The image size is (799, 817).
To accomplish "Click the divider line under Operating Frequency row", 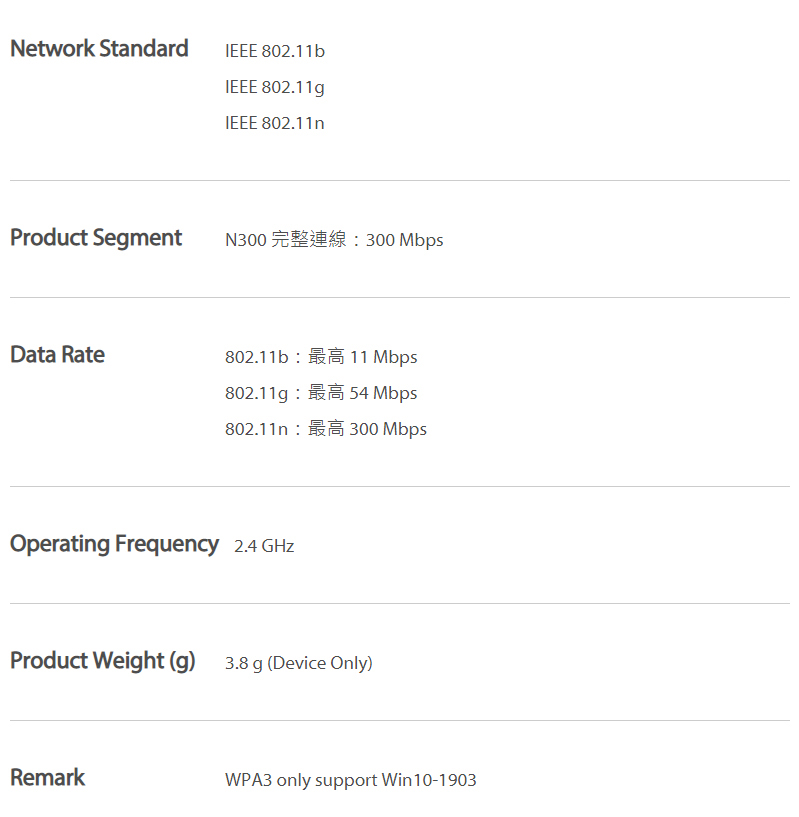I will tap(400, 604).
